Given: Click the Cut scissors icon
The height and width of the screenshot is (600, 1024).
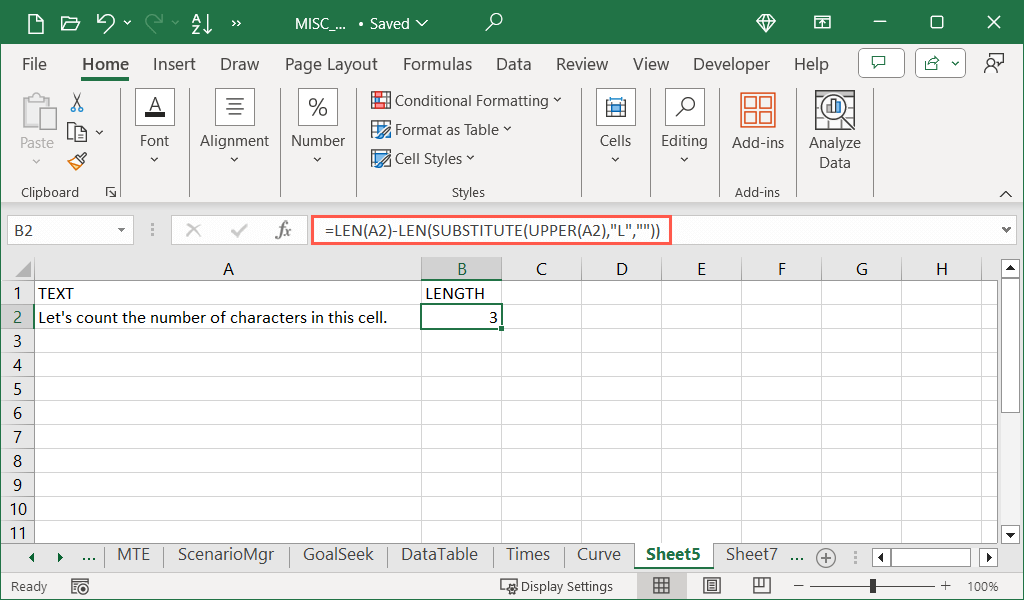Looking at the screenshot, I should [x=77, y=103].
